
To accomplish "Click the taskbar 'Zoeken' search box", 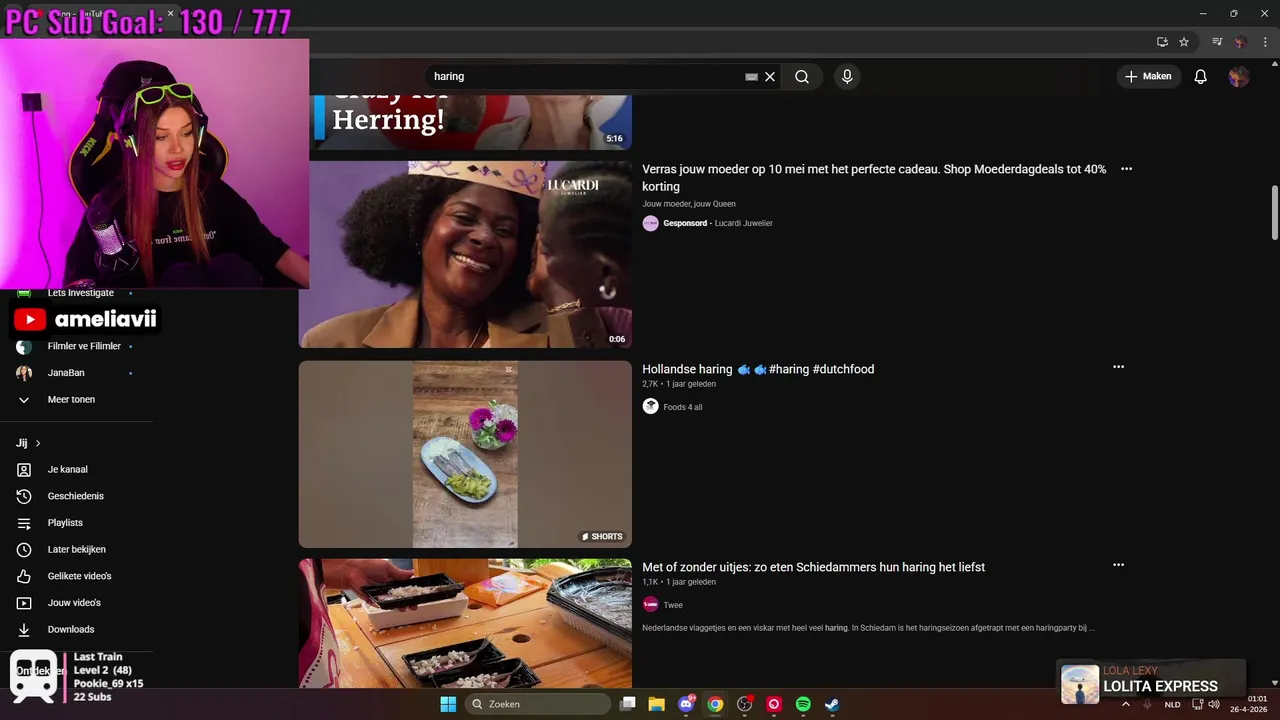I will pos(539,704).
